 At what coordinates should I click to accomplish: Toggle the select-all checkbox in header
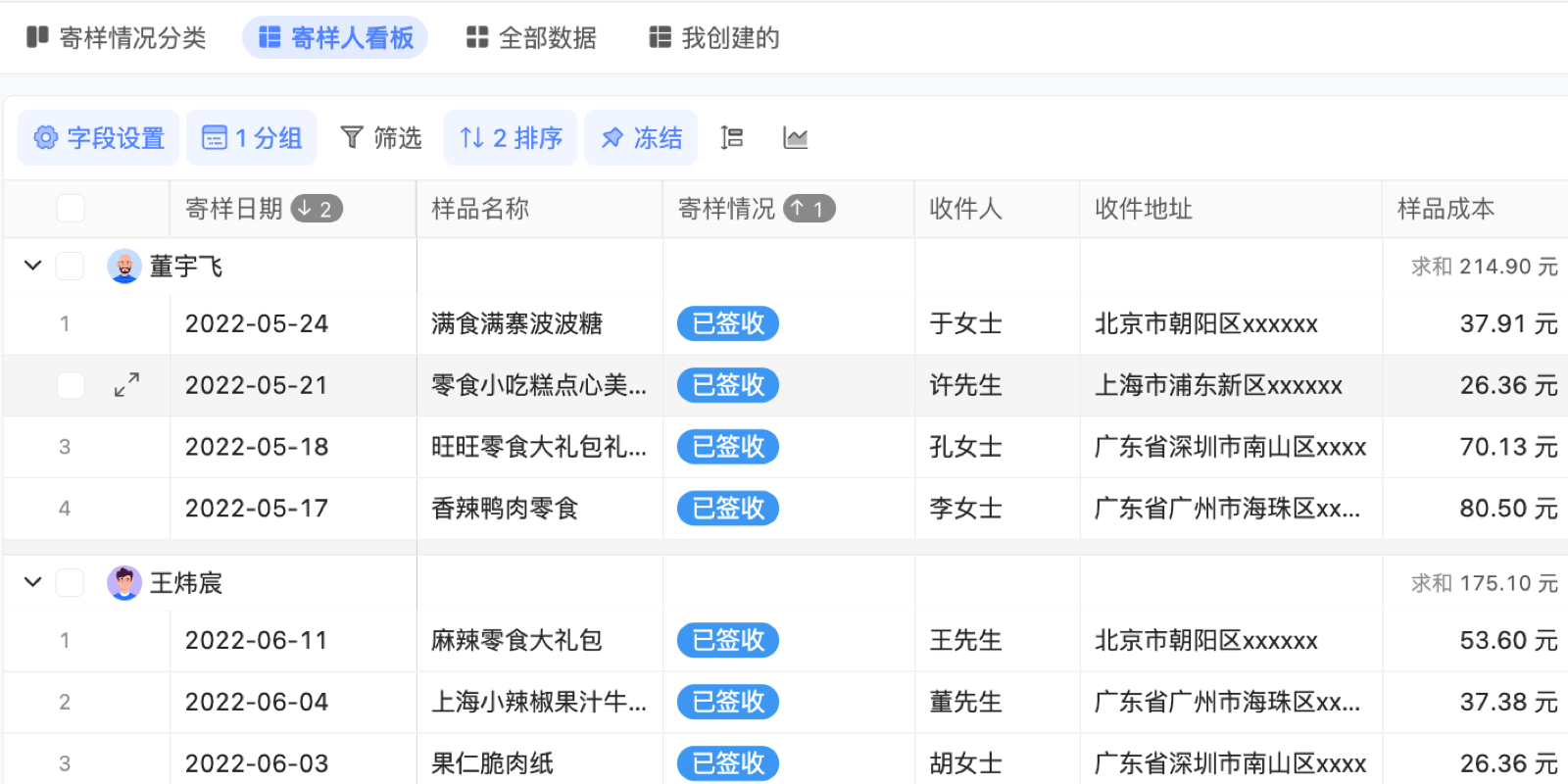[71, 209]
